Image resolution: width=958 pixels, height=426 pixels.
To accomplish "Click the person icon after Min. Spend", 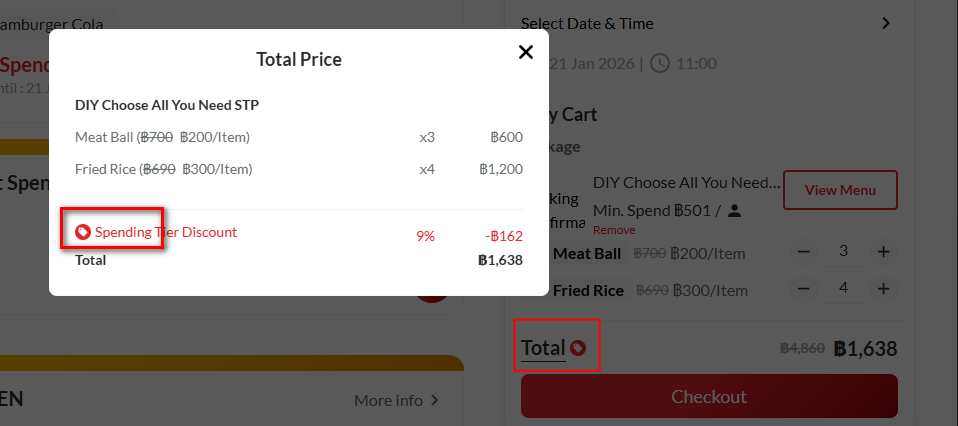I will pos(734,211).
